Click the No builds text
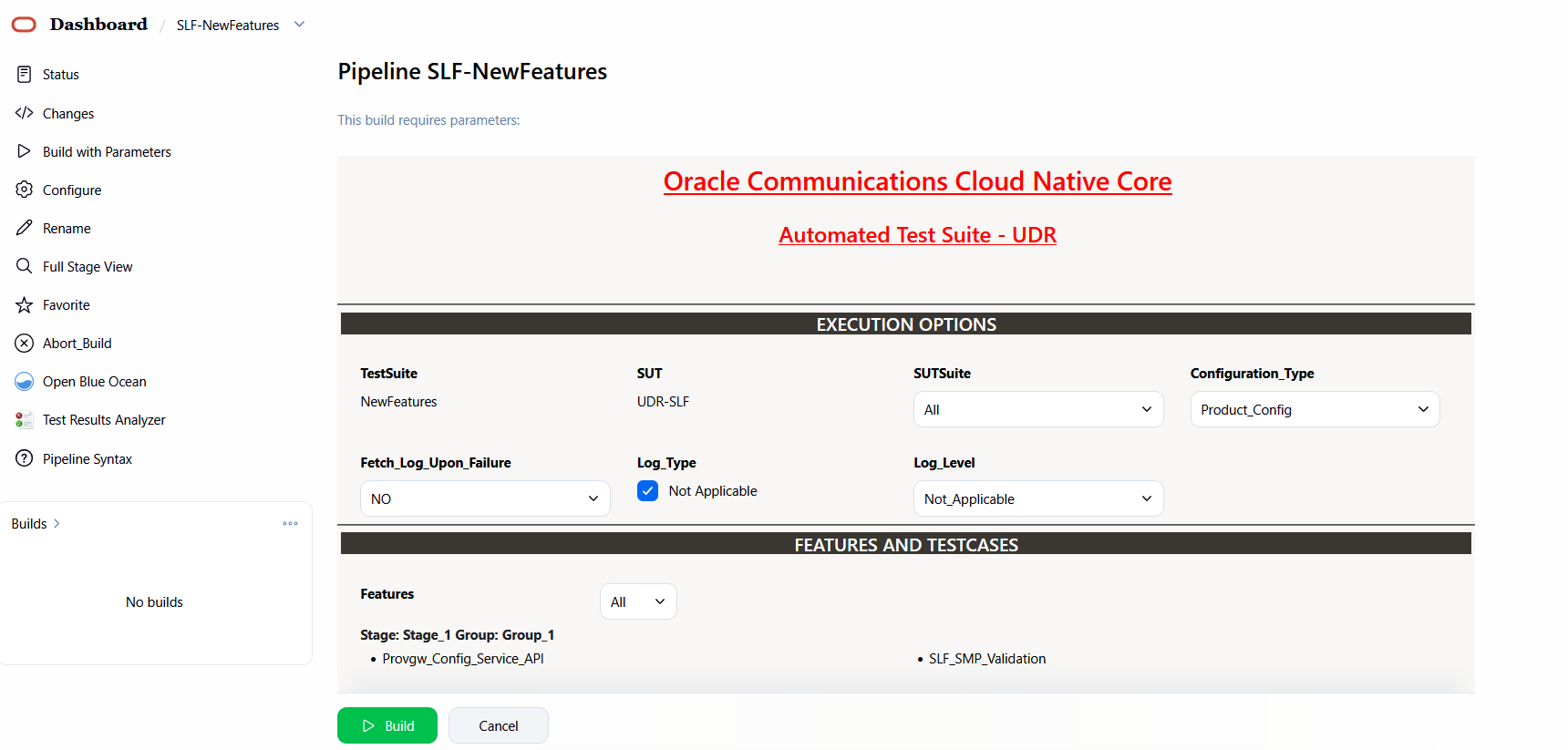The image size is (1568, 750). tap(154, 602)
